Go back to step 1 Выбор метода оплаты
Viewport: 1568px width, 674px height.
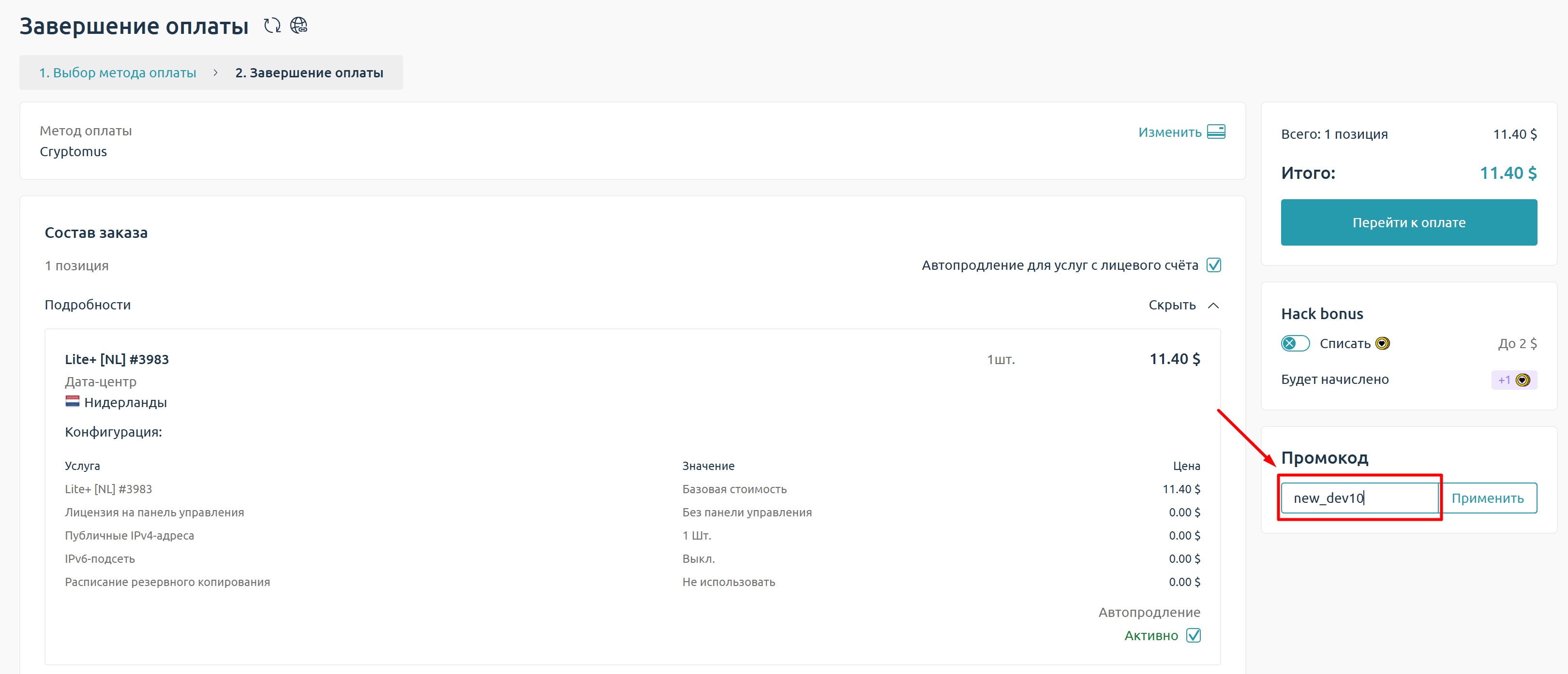click(x=118, y=73)
